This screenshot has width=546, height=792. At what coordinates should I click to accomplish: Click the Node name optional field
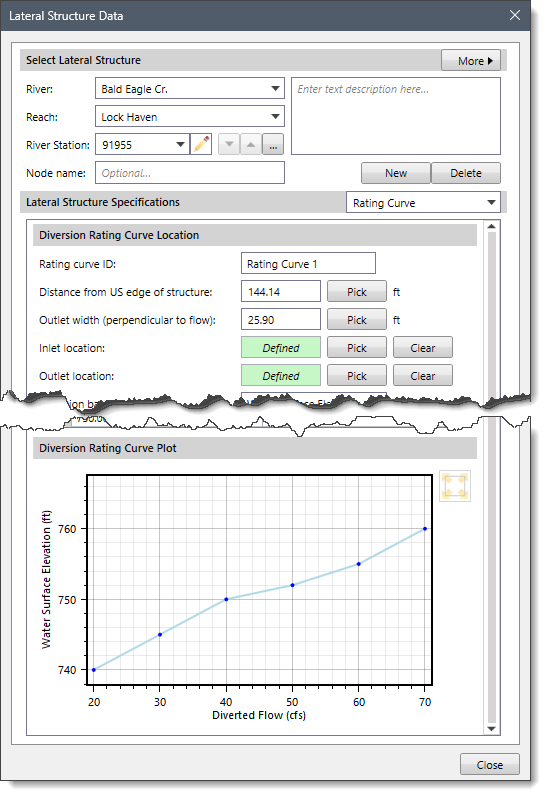(190, 173)
